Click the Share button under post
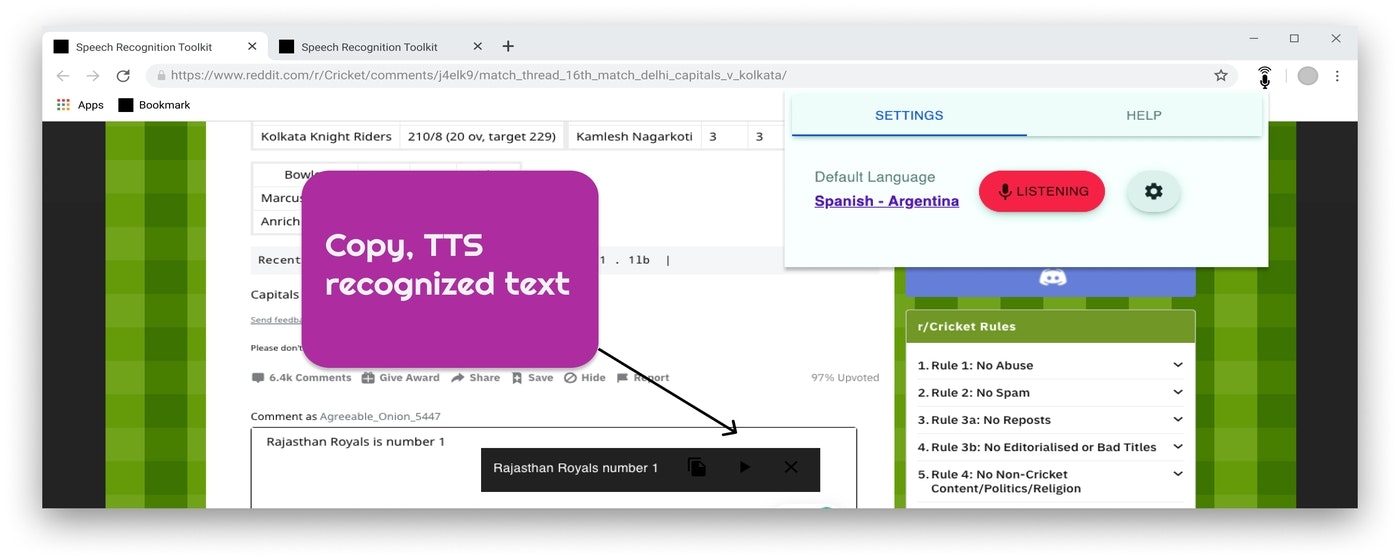Viewport: 1400px width, 560px height. (475, 378)
